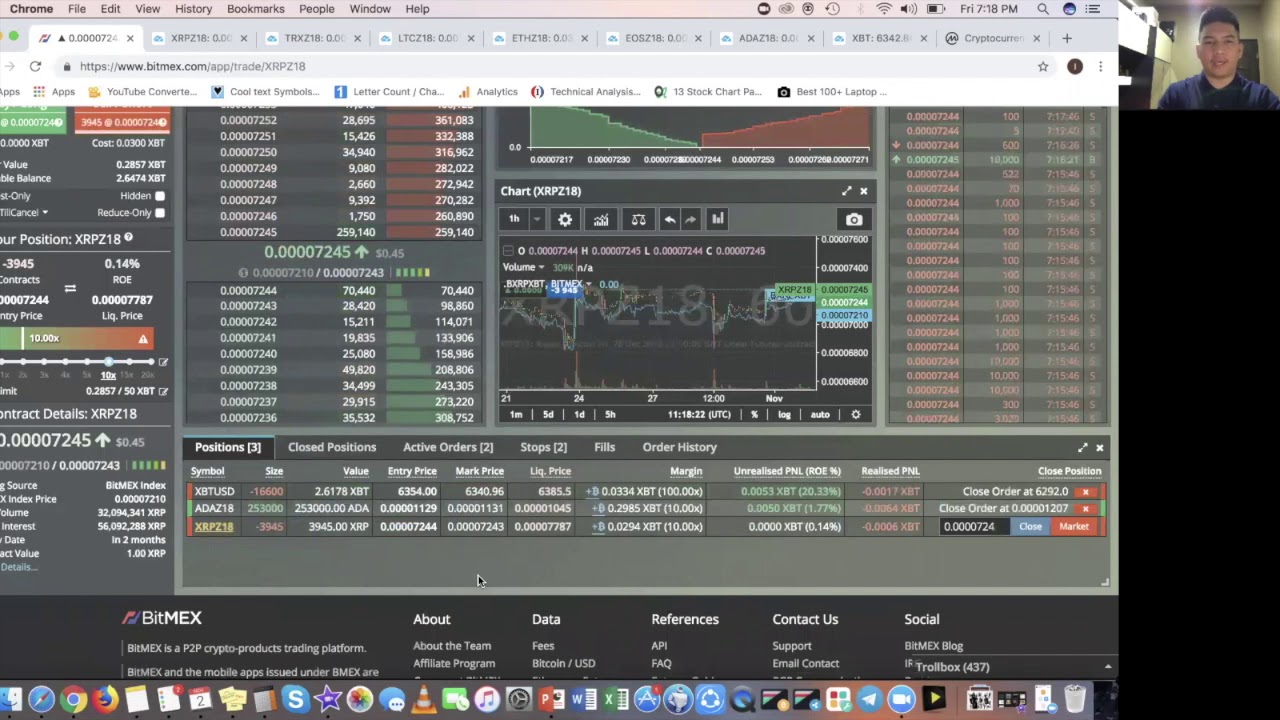Open margin adjust icon for XRPZ18 row
1280x720 pixels.
598,527
